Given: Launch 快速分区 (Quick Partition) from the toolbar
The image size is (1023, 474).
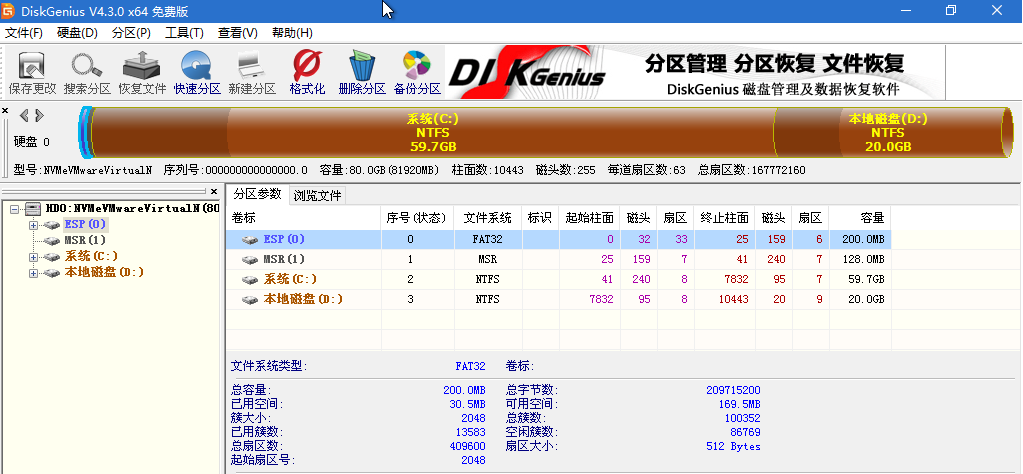Looking at the screenshot, I should tap(196, 72).
